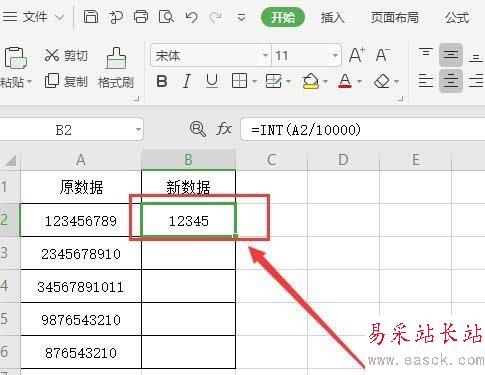Click the print icon
Viewport: 485px width, 375px height.
coord(141,16)
